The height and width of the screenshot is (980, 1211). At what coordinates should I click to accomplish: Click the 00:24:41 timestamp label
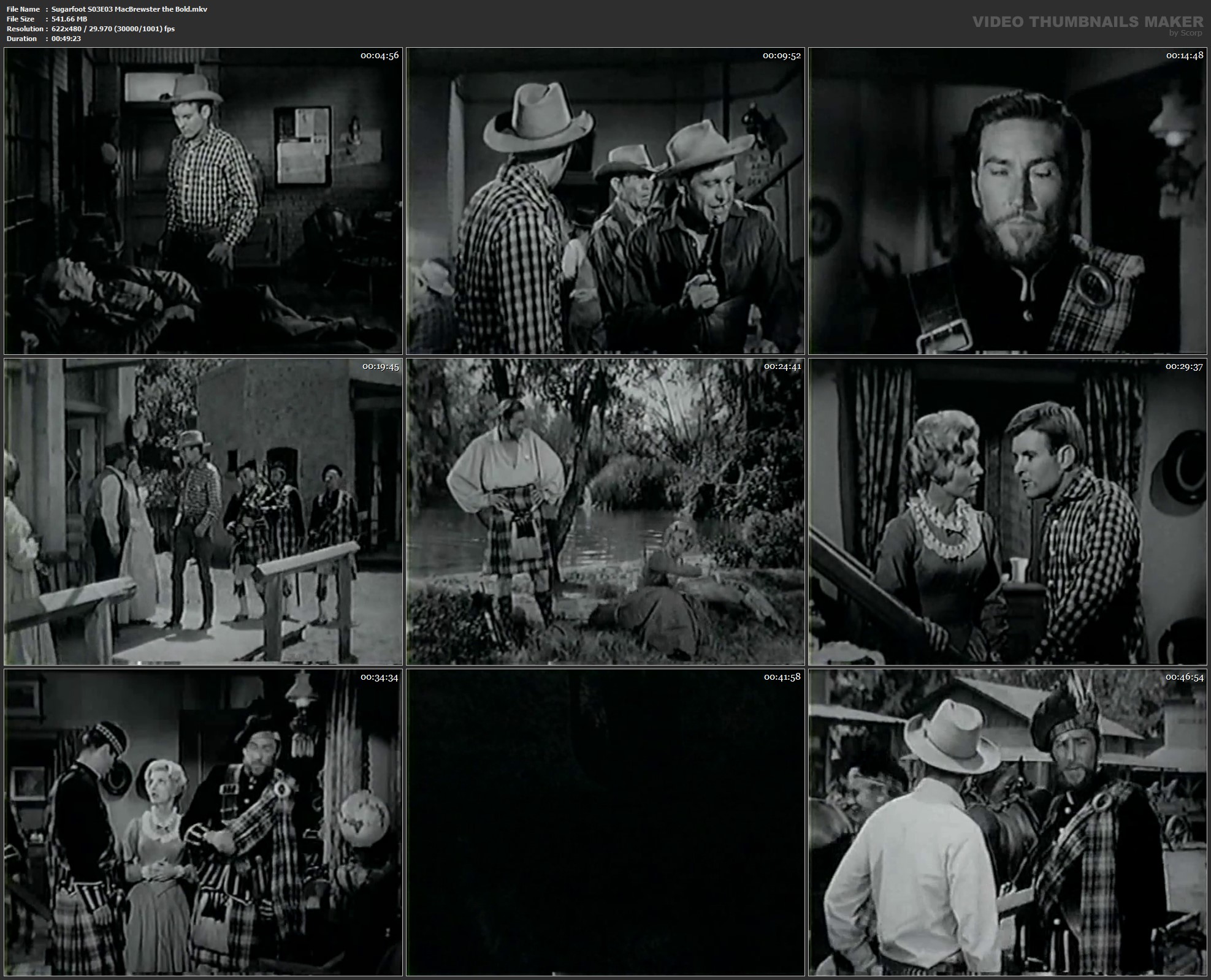tap(782, 367)
